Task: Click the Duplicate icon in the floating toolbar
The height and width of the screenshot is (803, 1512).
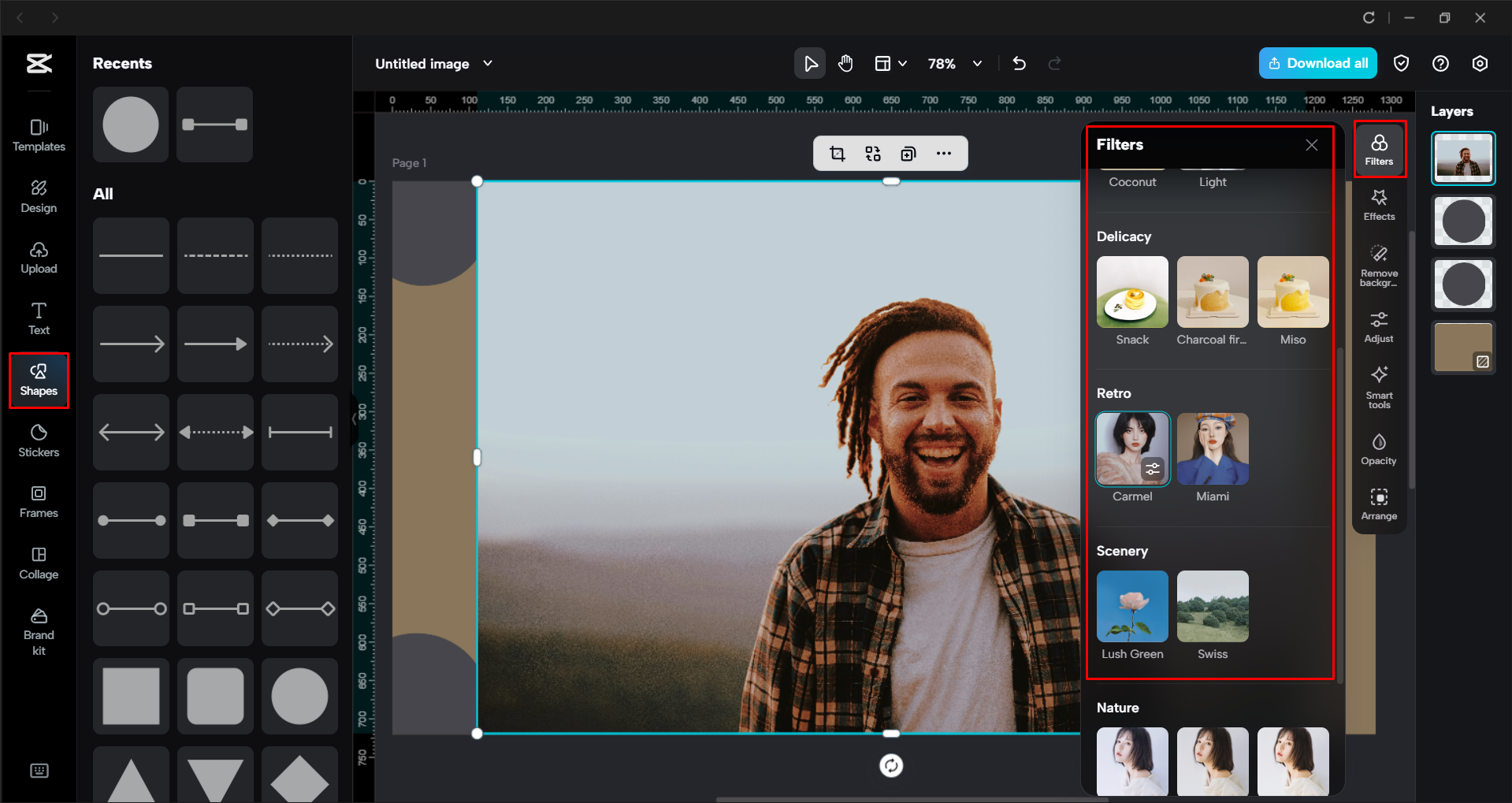Action: coord(908,153)
